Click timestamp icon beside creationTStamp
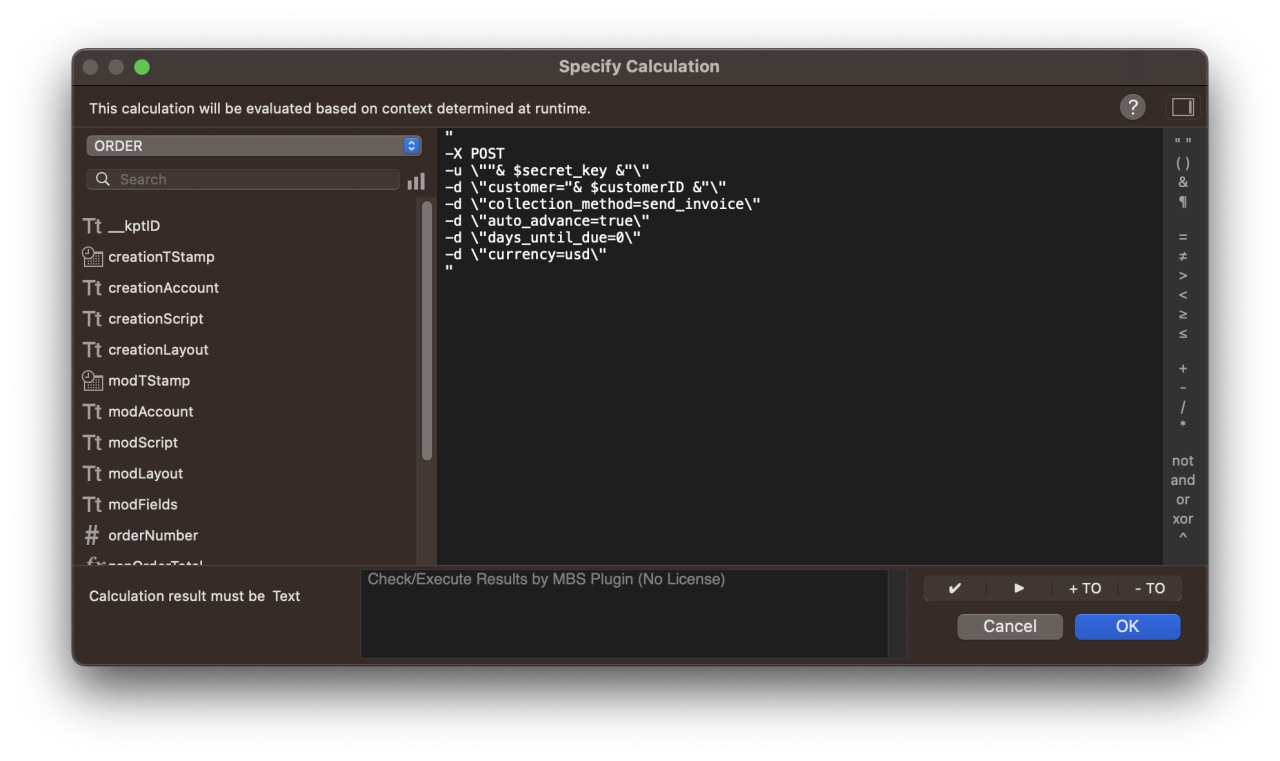The height and width of the screenshot is (761, 1280). [93, 257]
